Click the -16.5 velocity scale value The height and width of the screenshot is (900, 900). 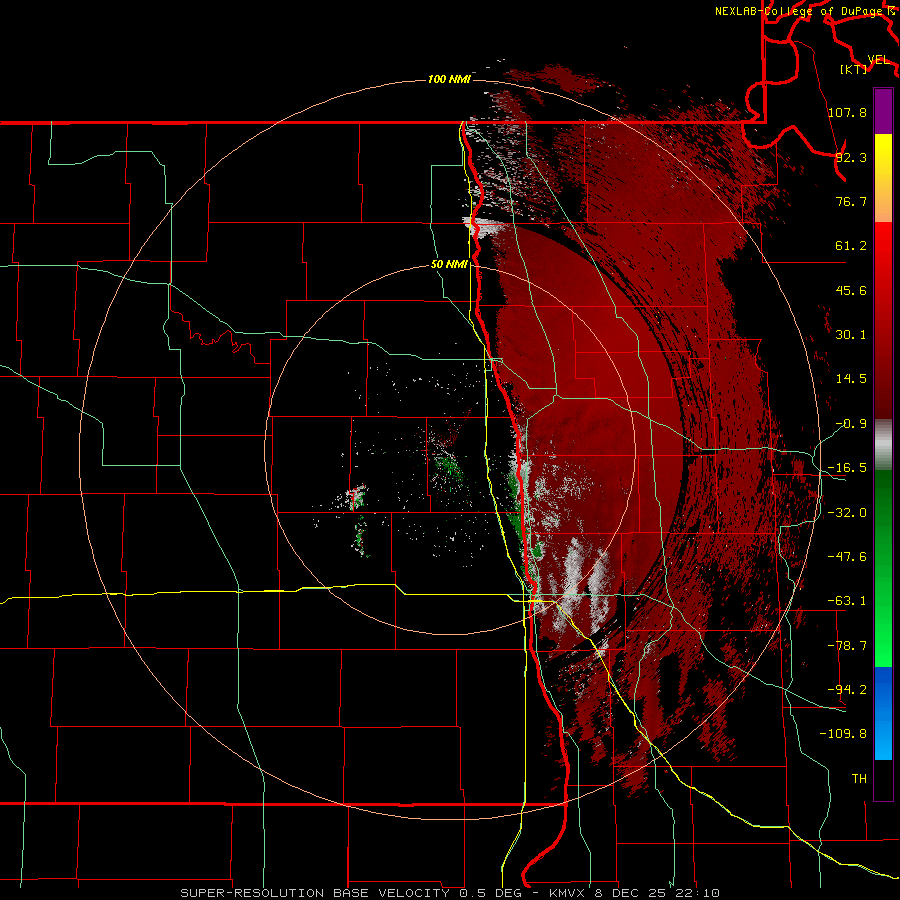[x=847, y=468]
